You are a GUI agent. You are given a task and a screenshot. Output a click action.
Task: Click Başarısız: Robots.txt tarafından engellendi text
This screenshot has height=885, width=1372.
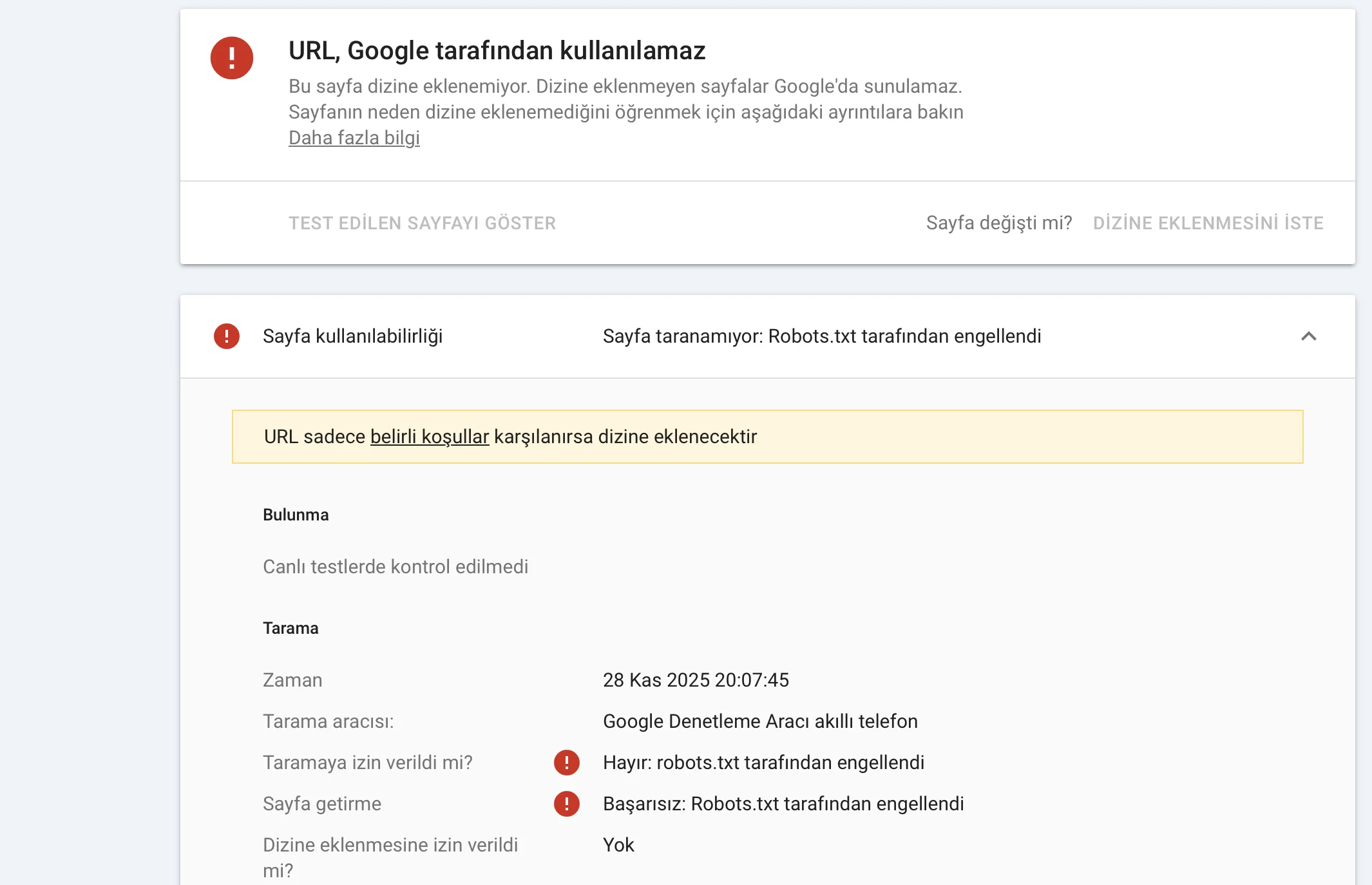tap(783, 804)
